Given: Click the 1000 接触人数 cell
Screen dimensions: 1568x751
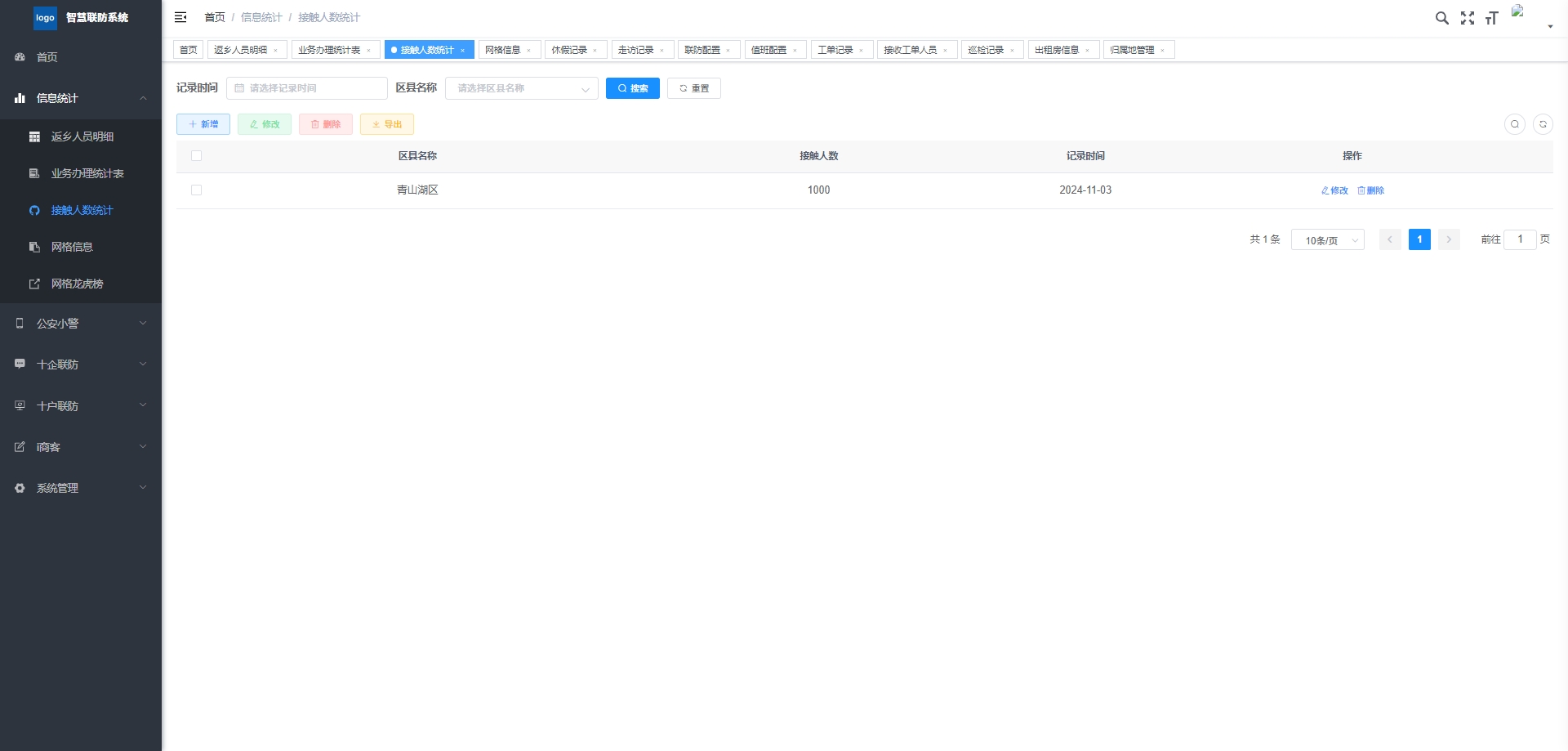Looking at the screenshot, I should point(818,190).
